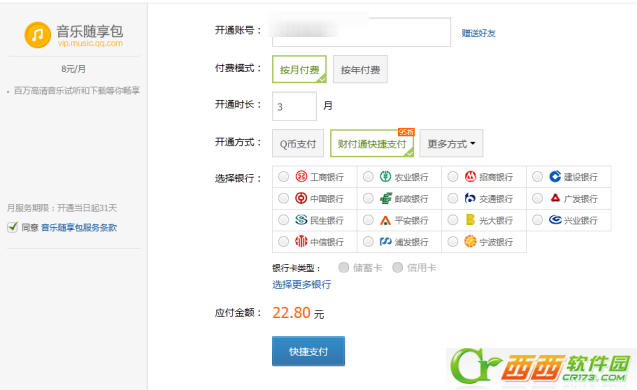Select the 按年付费 payment mode
Screen dimensions: 637x390
[x=360, y=69]
